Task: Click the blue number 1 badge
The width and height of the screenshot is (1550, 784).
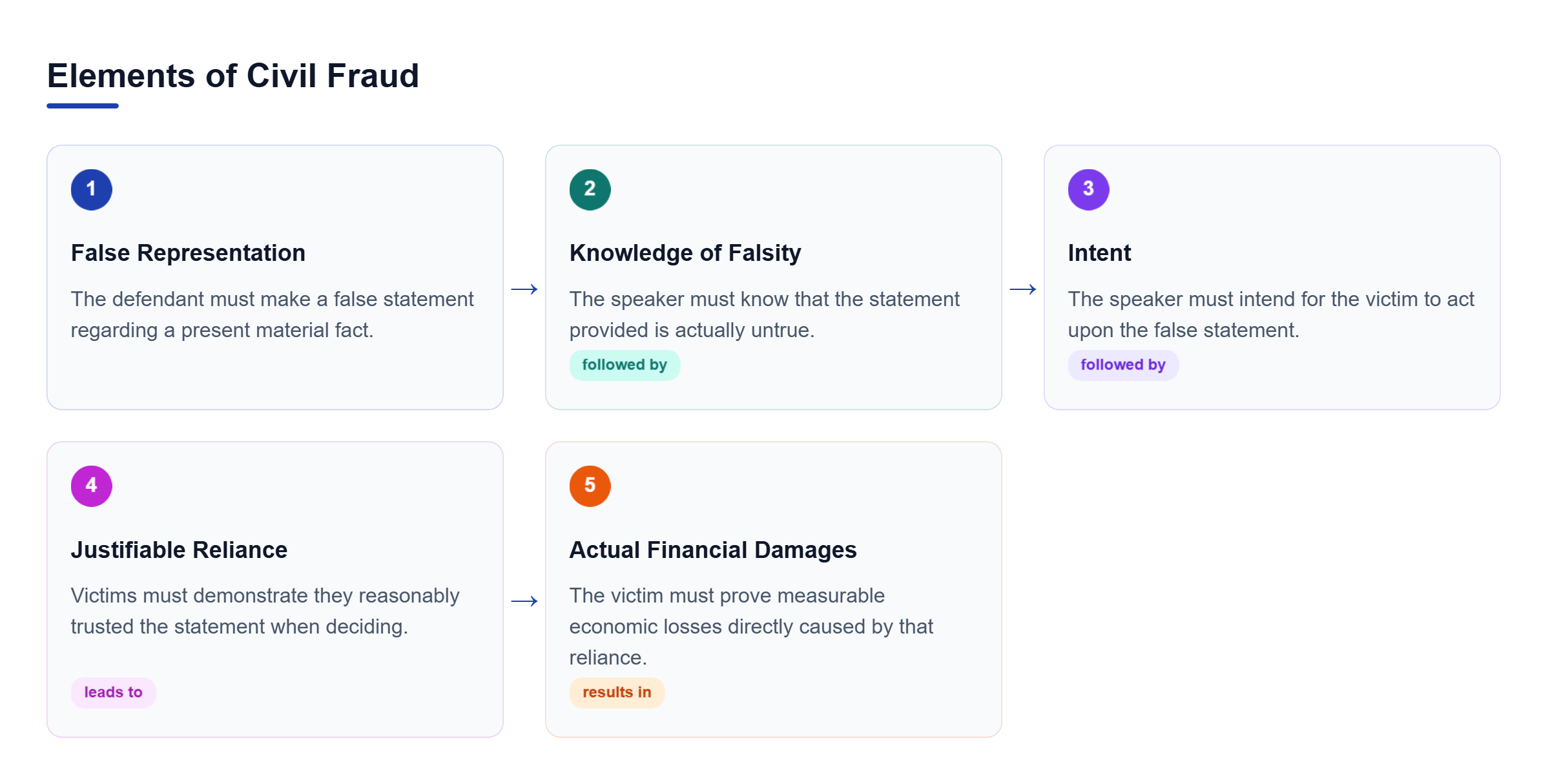Action: tap(91, 189)
